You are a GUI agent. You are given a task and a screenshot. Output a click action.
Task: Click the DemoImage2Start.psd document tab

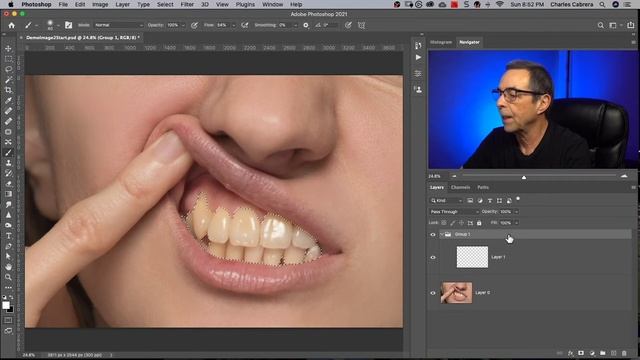[x=83, y=38]
